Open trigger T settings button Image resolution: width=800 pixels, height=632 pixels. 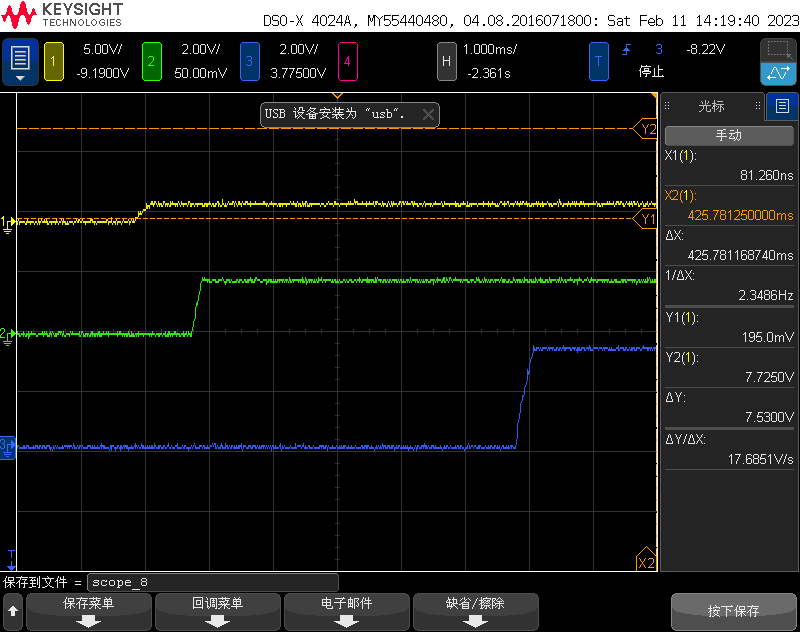coord(598,62)
